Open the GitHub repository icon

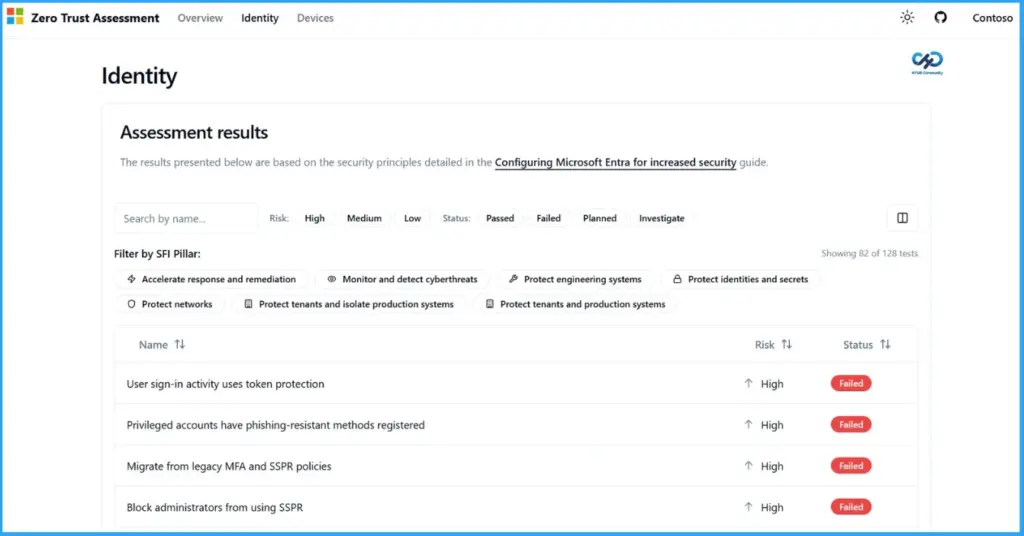(940, 18)
